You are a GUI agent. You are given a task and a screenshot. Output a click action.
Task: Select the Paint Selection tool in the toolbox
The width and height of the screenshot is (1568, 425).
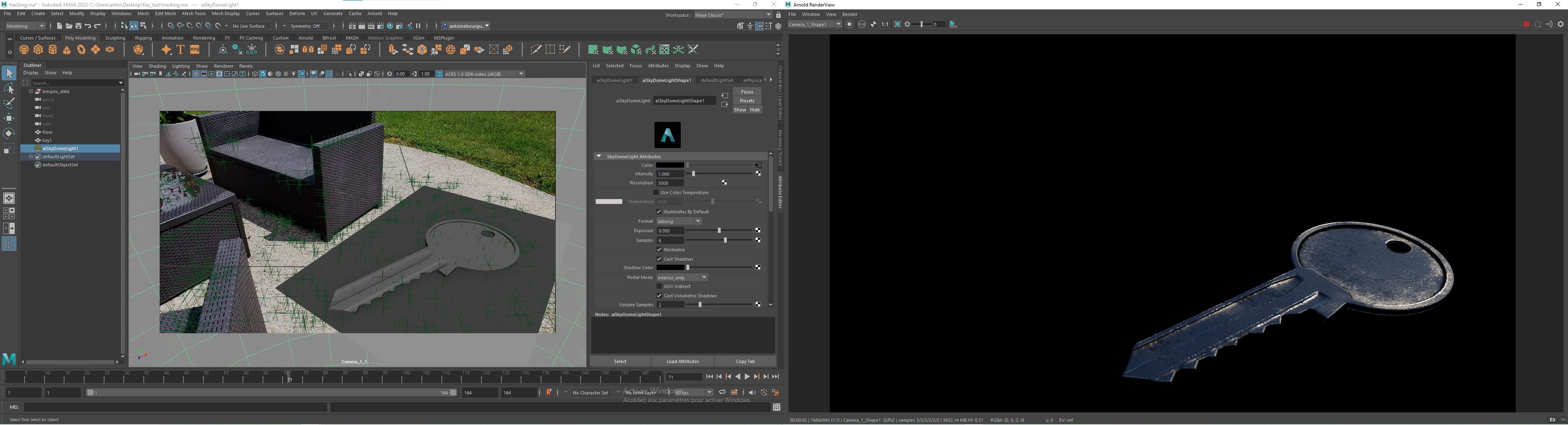[9, 103]
